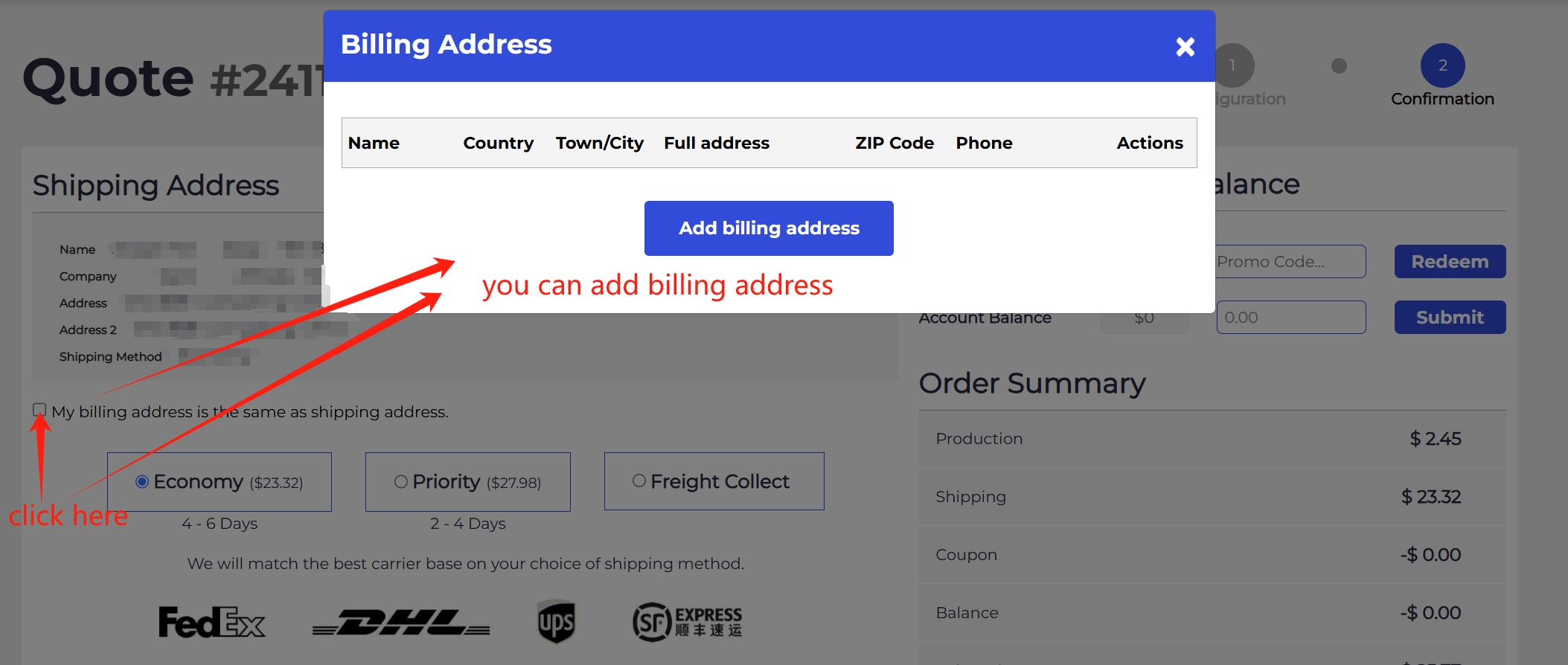The height and width of the screenshot is (665, 1568).
Task: Click the Name column header
Action: tap(374, 143)
